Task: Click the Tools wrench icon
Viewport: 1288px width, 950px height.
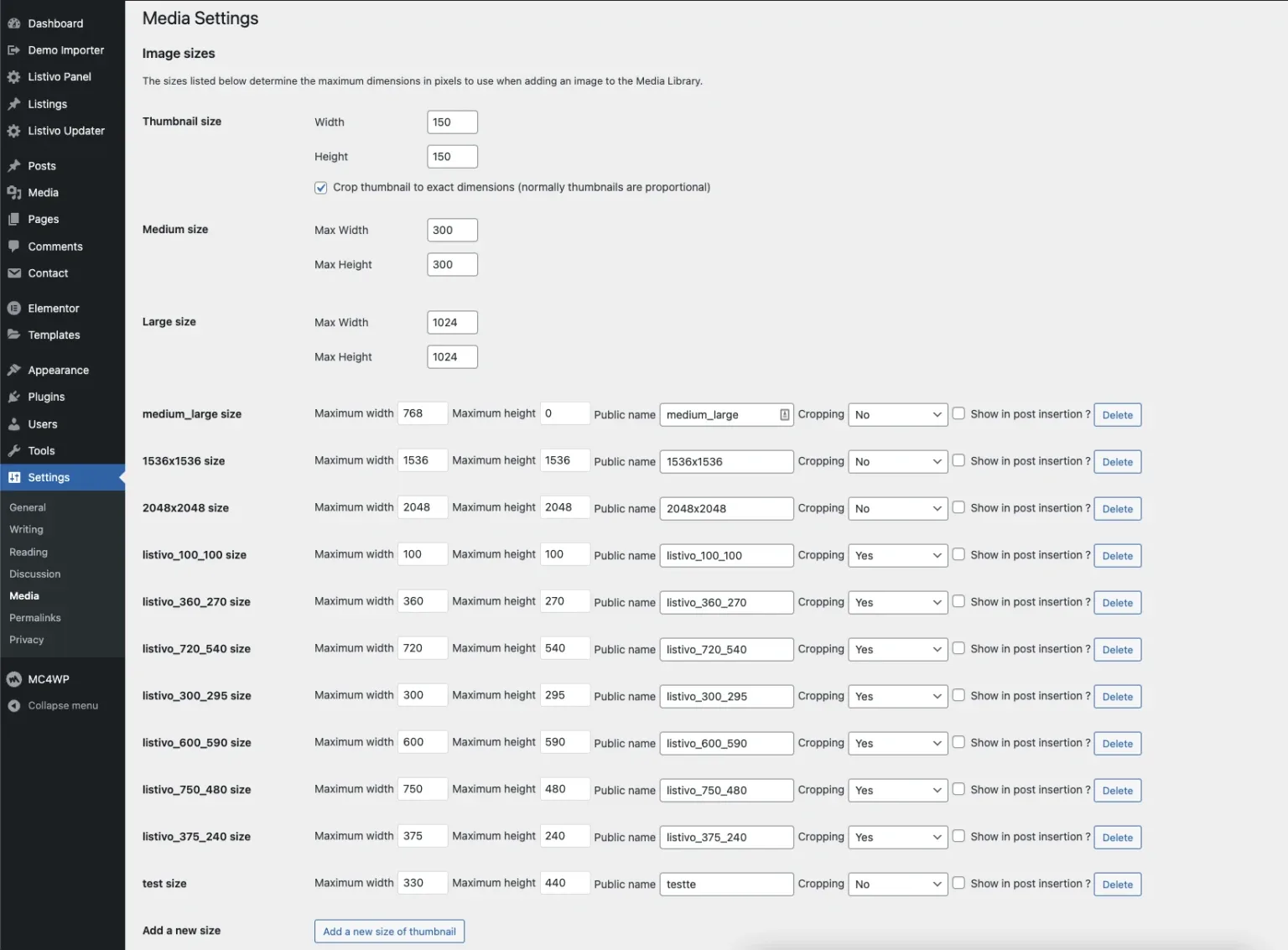Action: tap(14, 451)
